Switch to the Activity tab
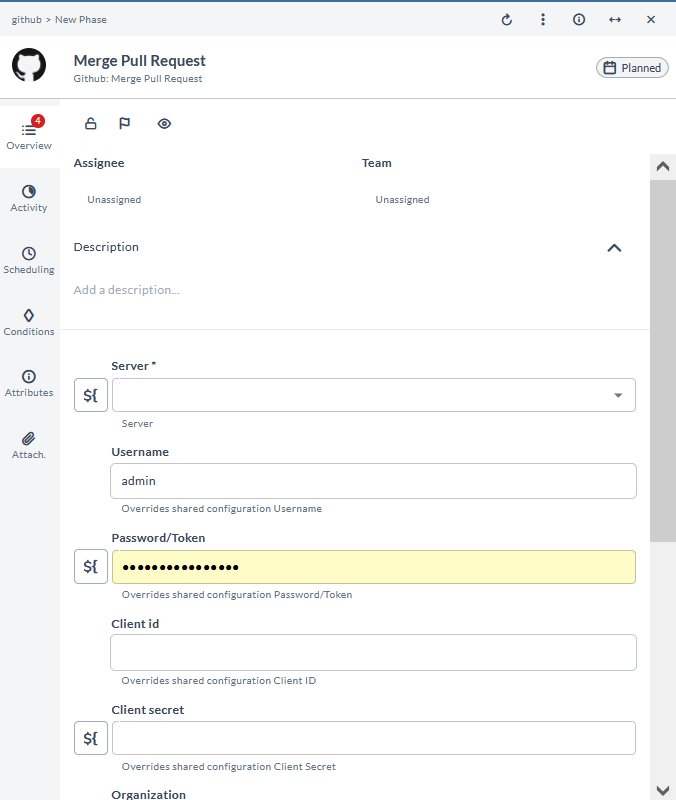The width and height of the screenshot is (676, 800). [29, 198]
